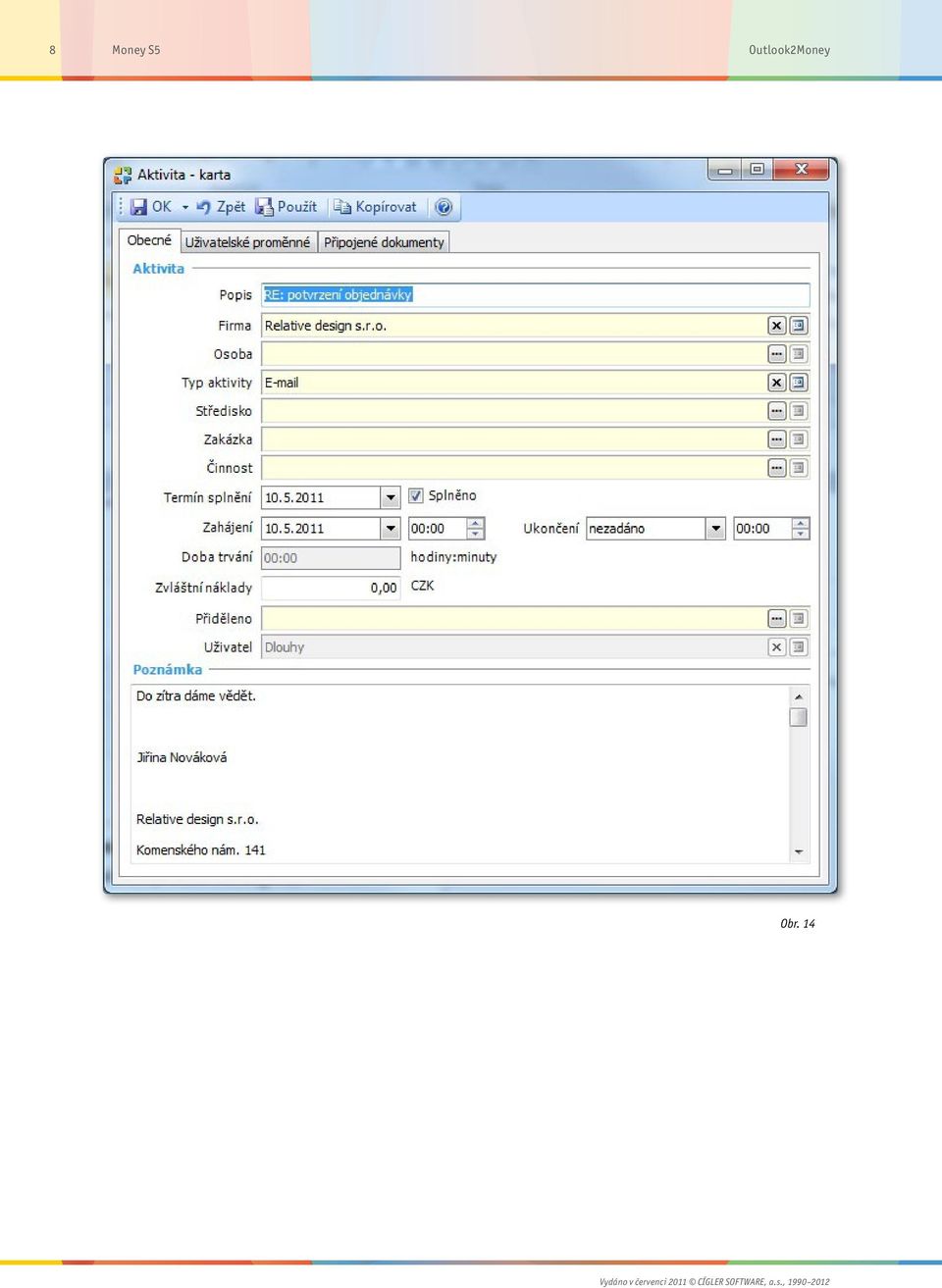Screen dimensions: 942x1288
Task: Browse Zakázka with the ellipsis icon
Action: (776, 439)
